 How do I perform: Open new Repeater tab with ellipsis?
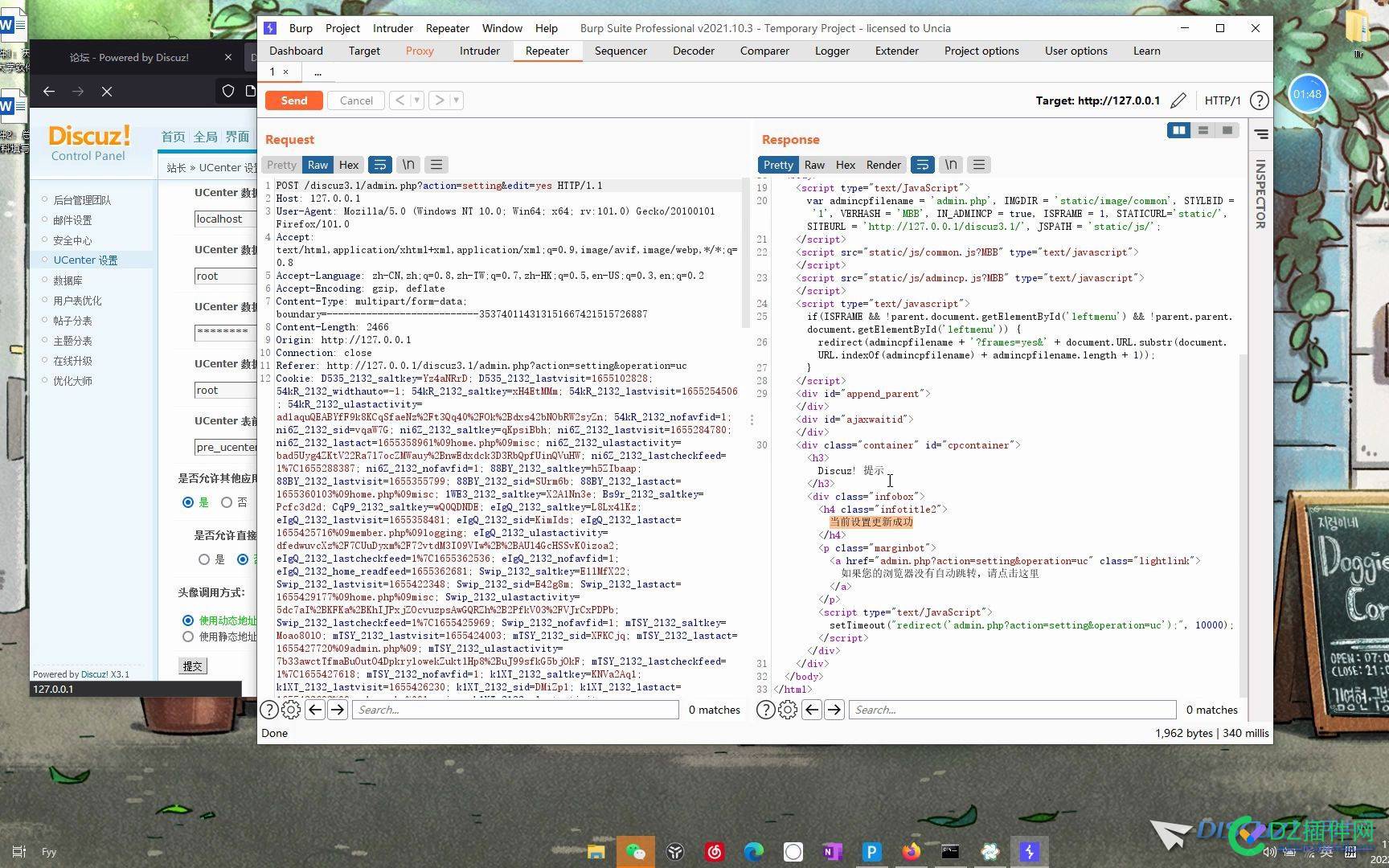[x=318, y=72]
